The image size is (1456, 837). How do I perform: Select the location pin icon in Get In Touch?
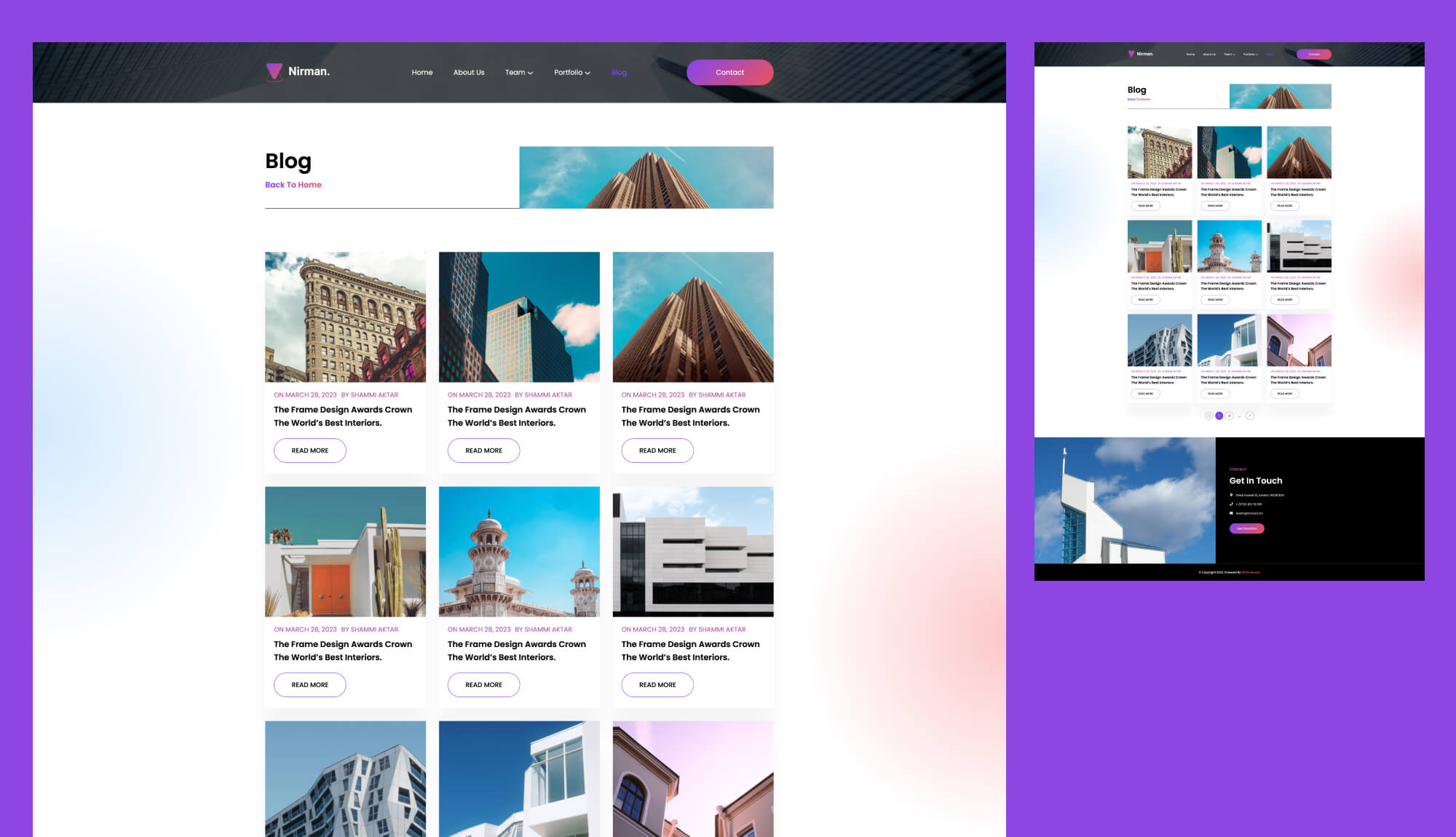pyautogui.click(x=1232, y=495)
